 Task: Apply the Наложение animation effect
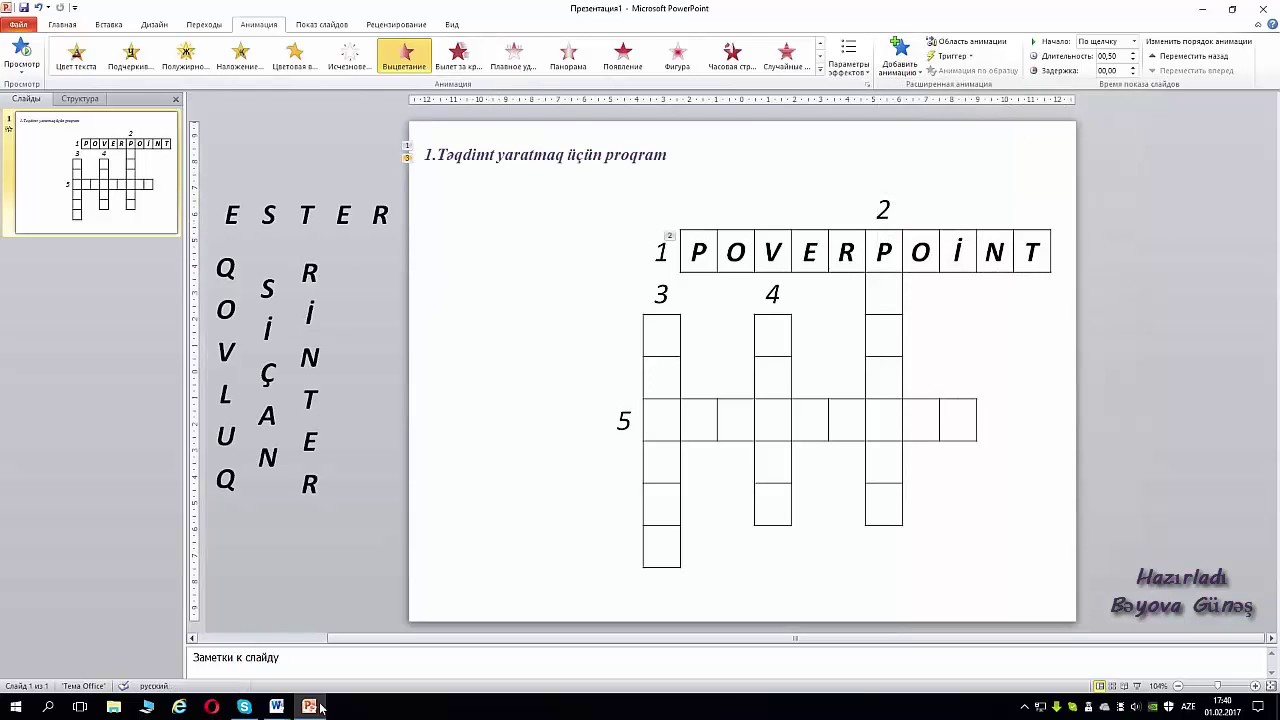[240, 56]
